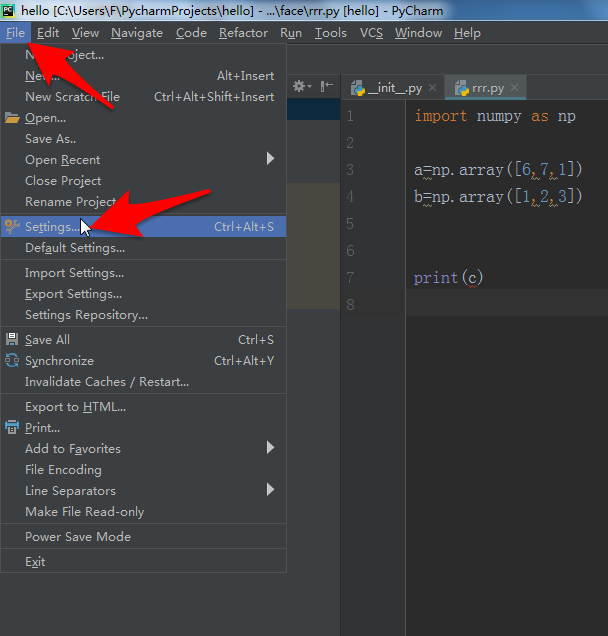Open the Edit menu

48,33
